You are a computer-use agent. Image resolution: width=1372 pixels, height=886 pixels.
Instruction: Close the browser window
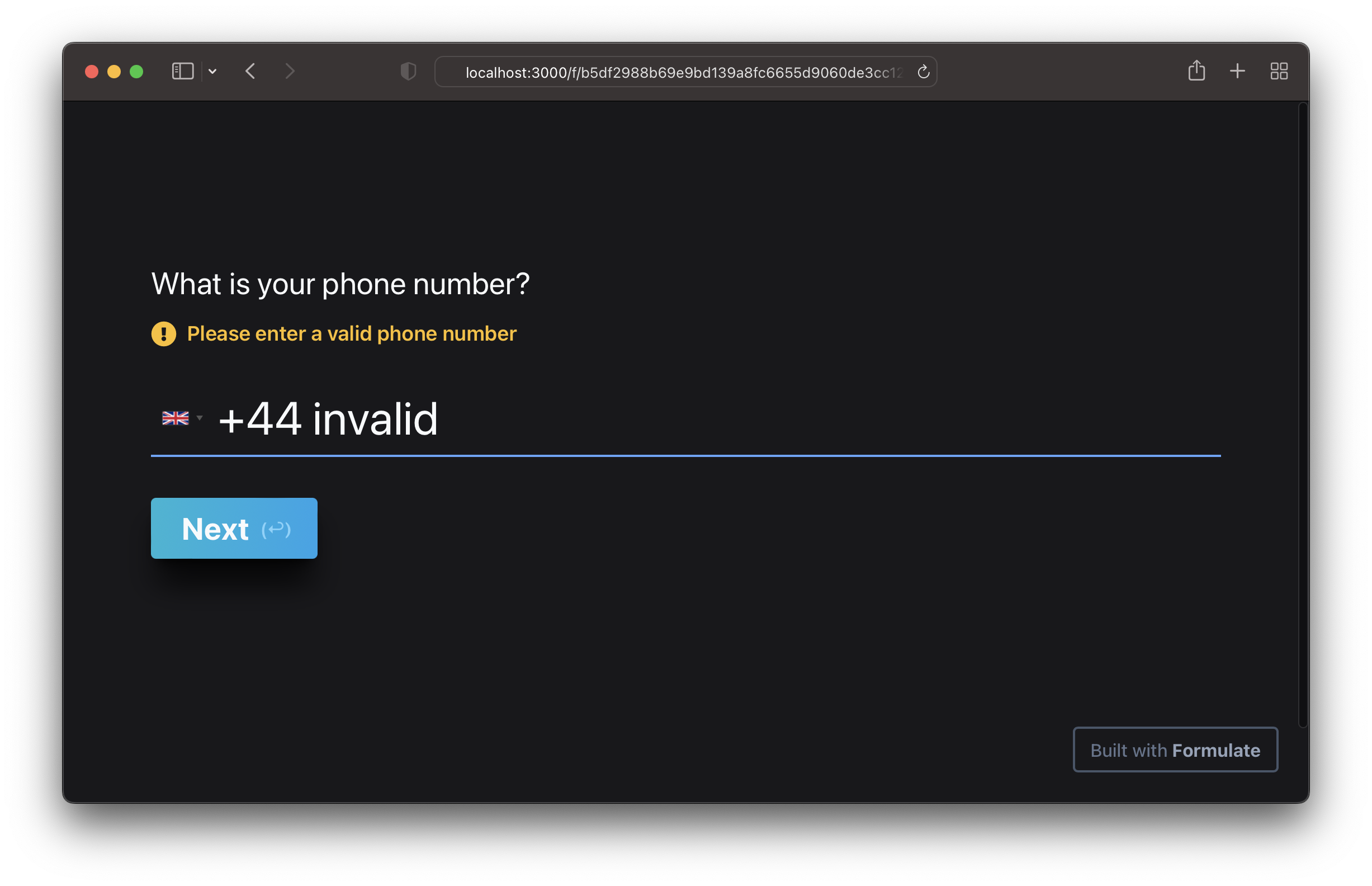92,72
